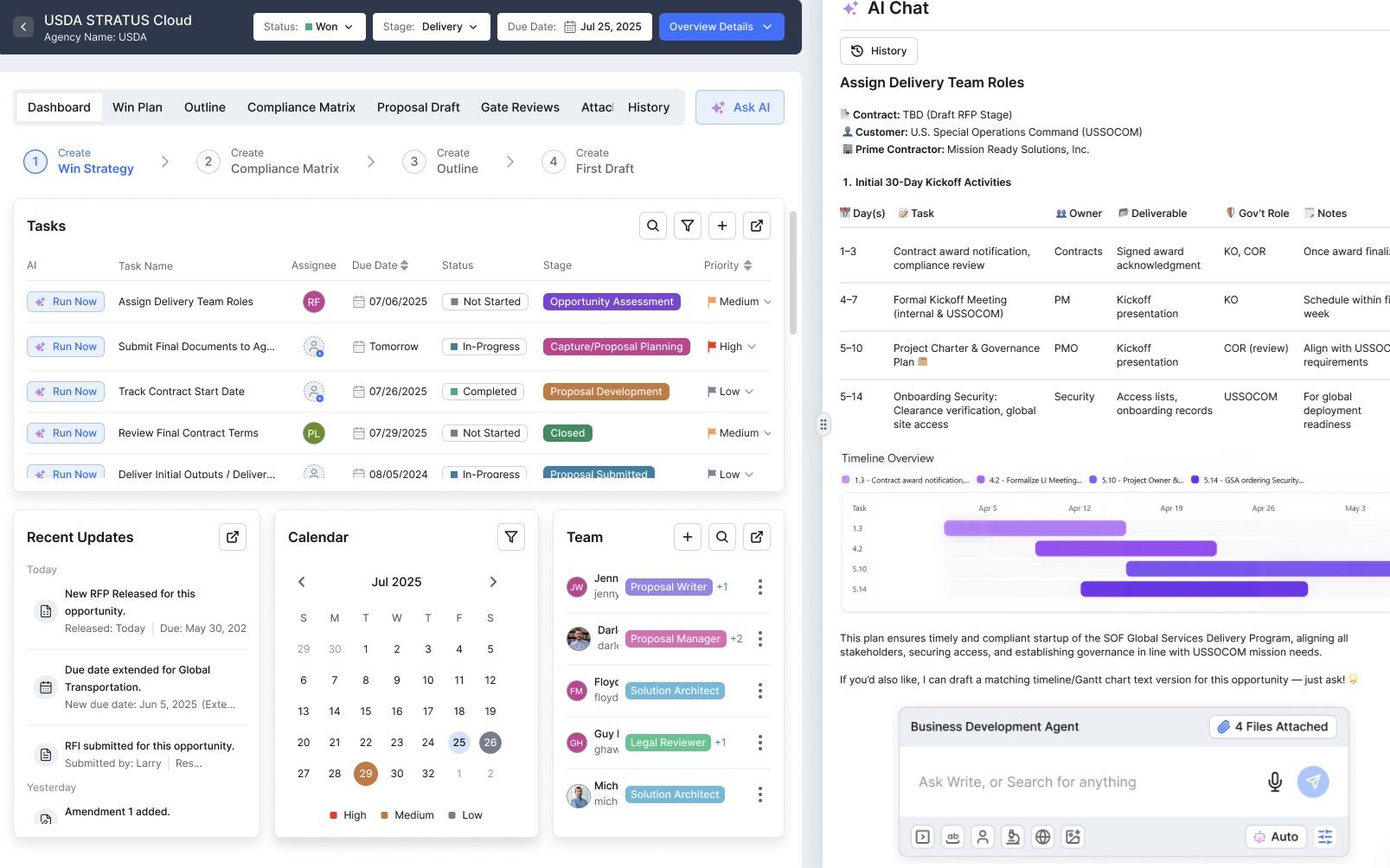Run Now for Track Contract Start Date
The height and width of the screenshot is (868, 1390).
tap(66, 392)
